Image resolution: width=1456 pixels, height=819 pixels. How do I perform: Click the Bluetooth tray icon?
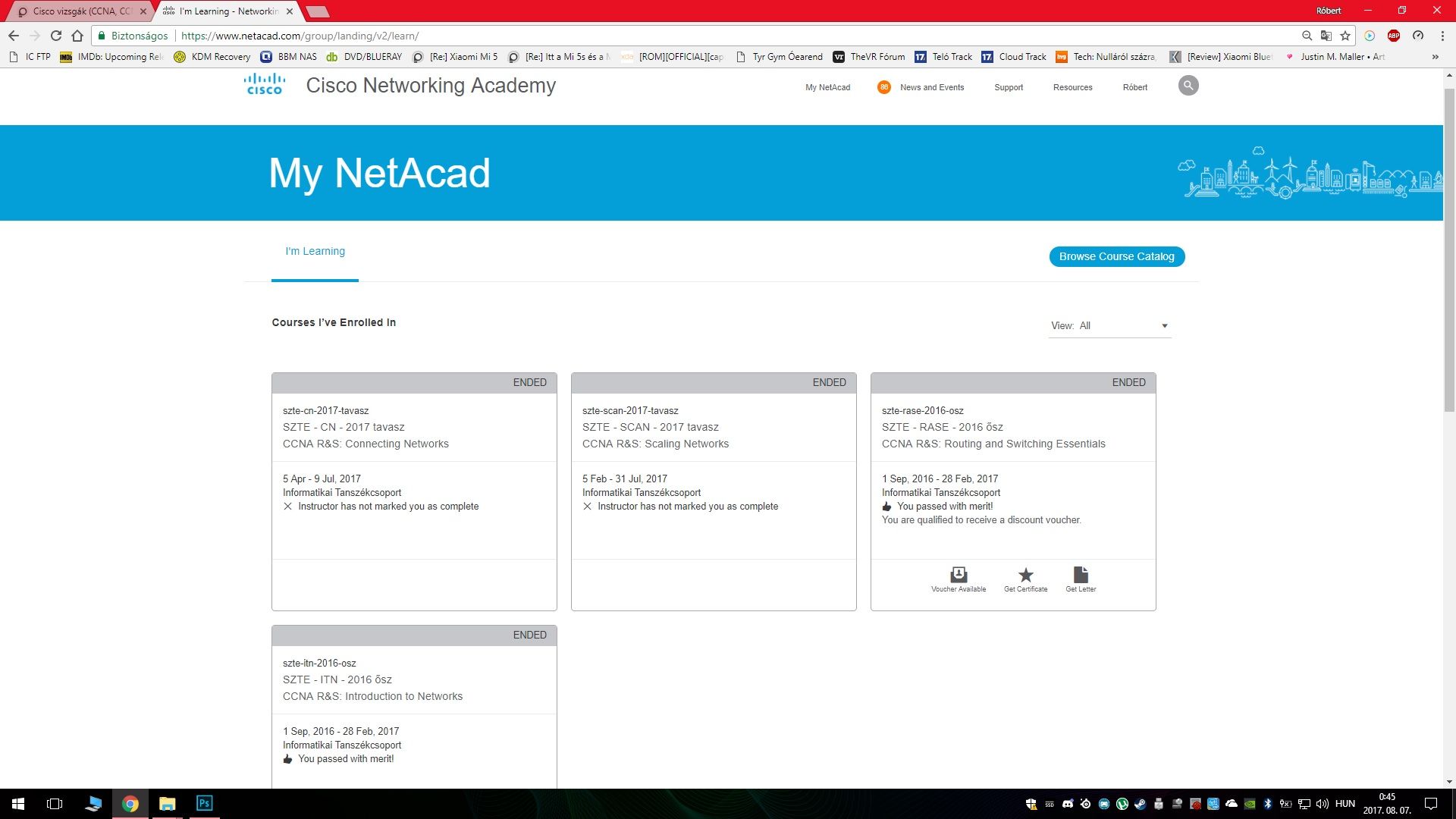1267,804
